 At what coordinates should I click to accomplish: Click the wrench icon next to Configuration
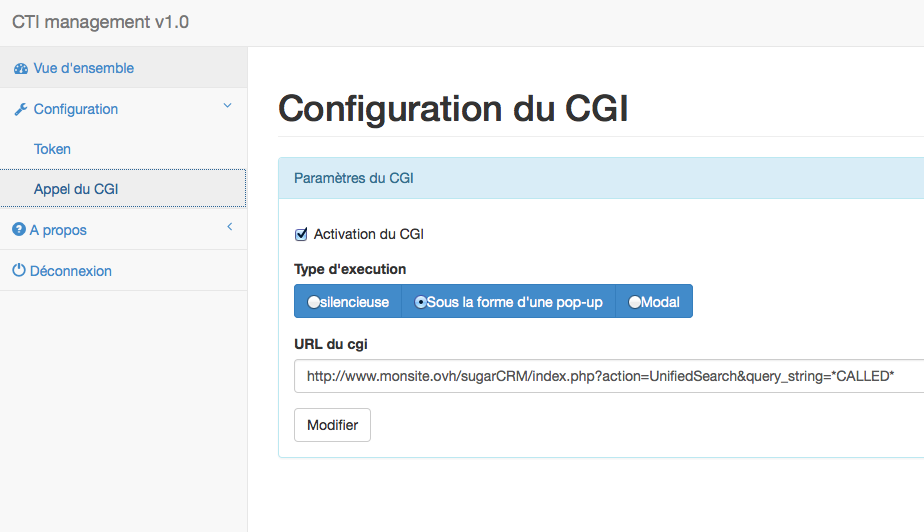[20, 109]
